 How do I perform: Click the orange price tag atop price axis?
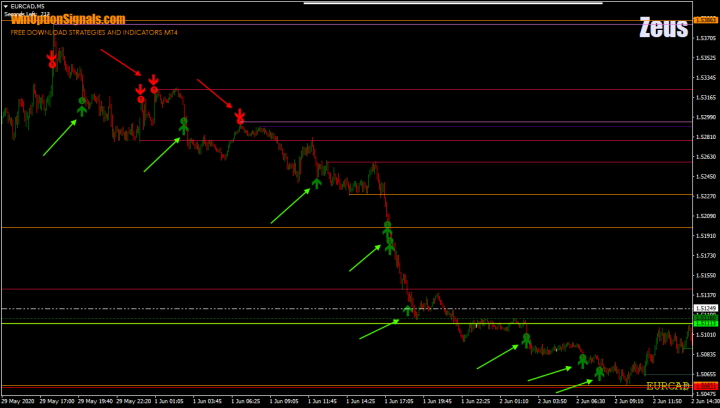(706, 19)
